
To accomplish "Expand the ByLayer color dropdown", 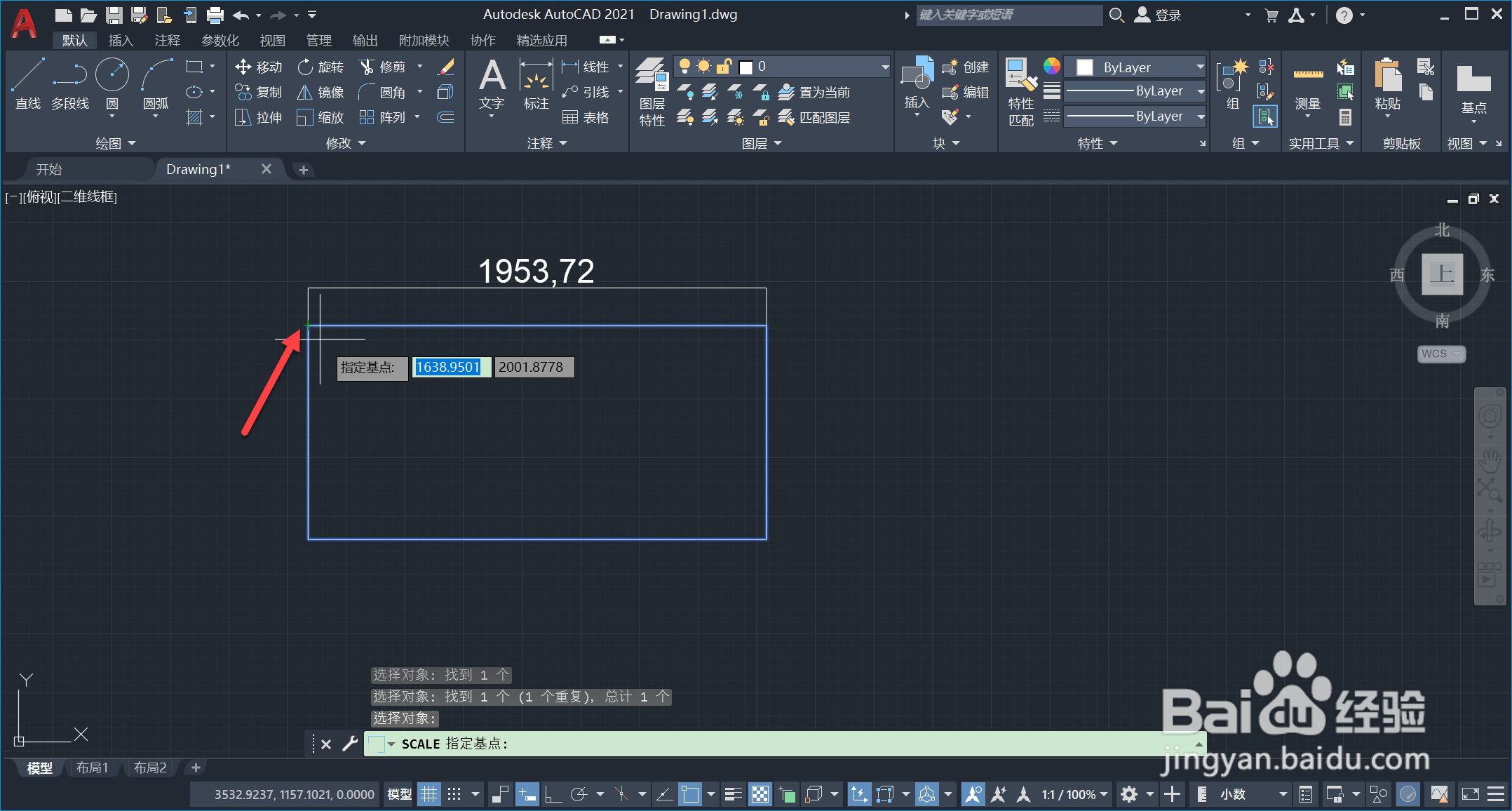I will 1135,67.
